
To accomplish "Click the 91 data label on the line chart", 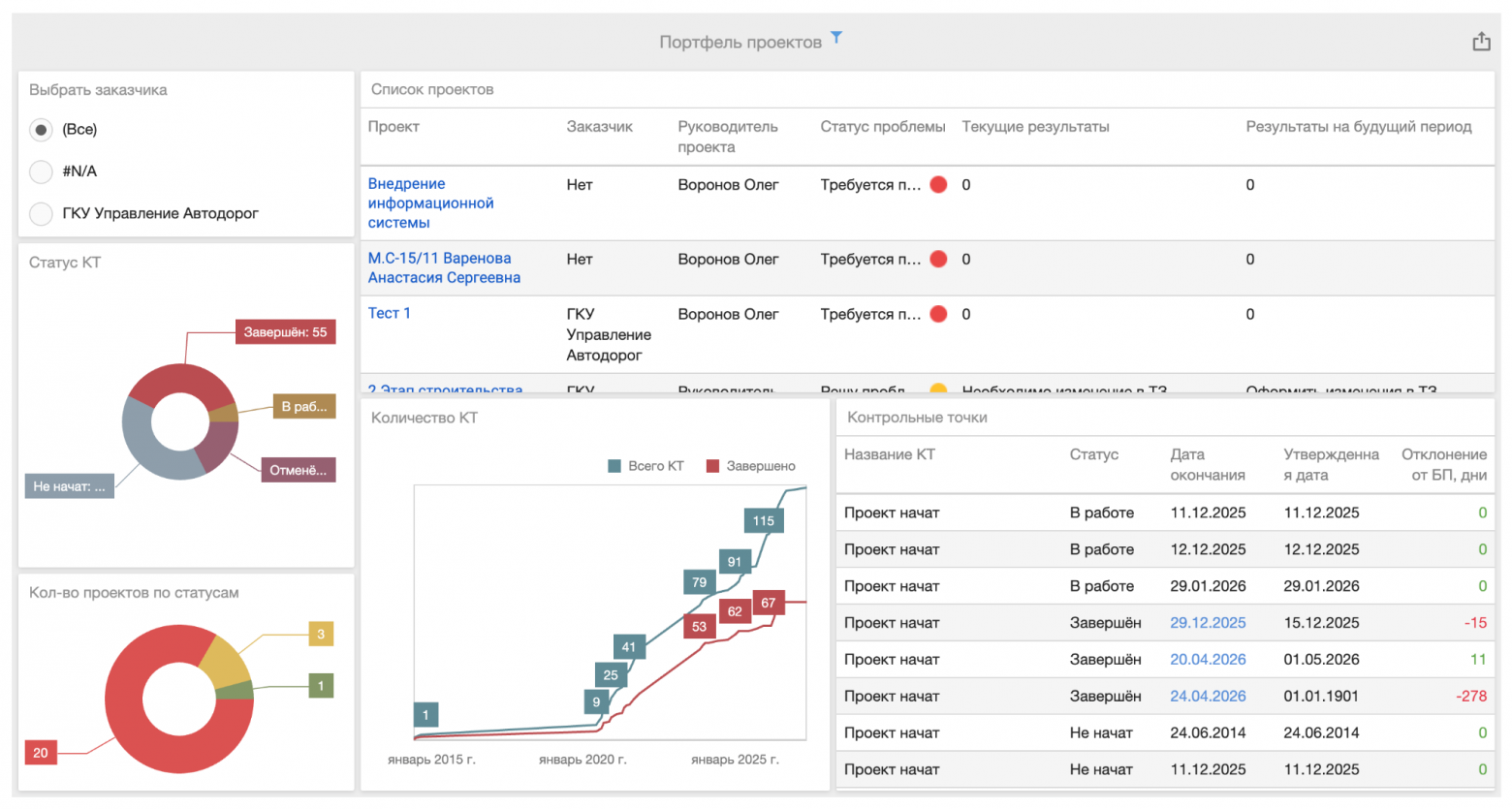I will pos(735,562).
